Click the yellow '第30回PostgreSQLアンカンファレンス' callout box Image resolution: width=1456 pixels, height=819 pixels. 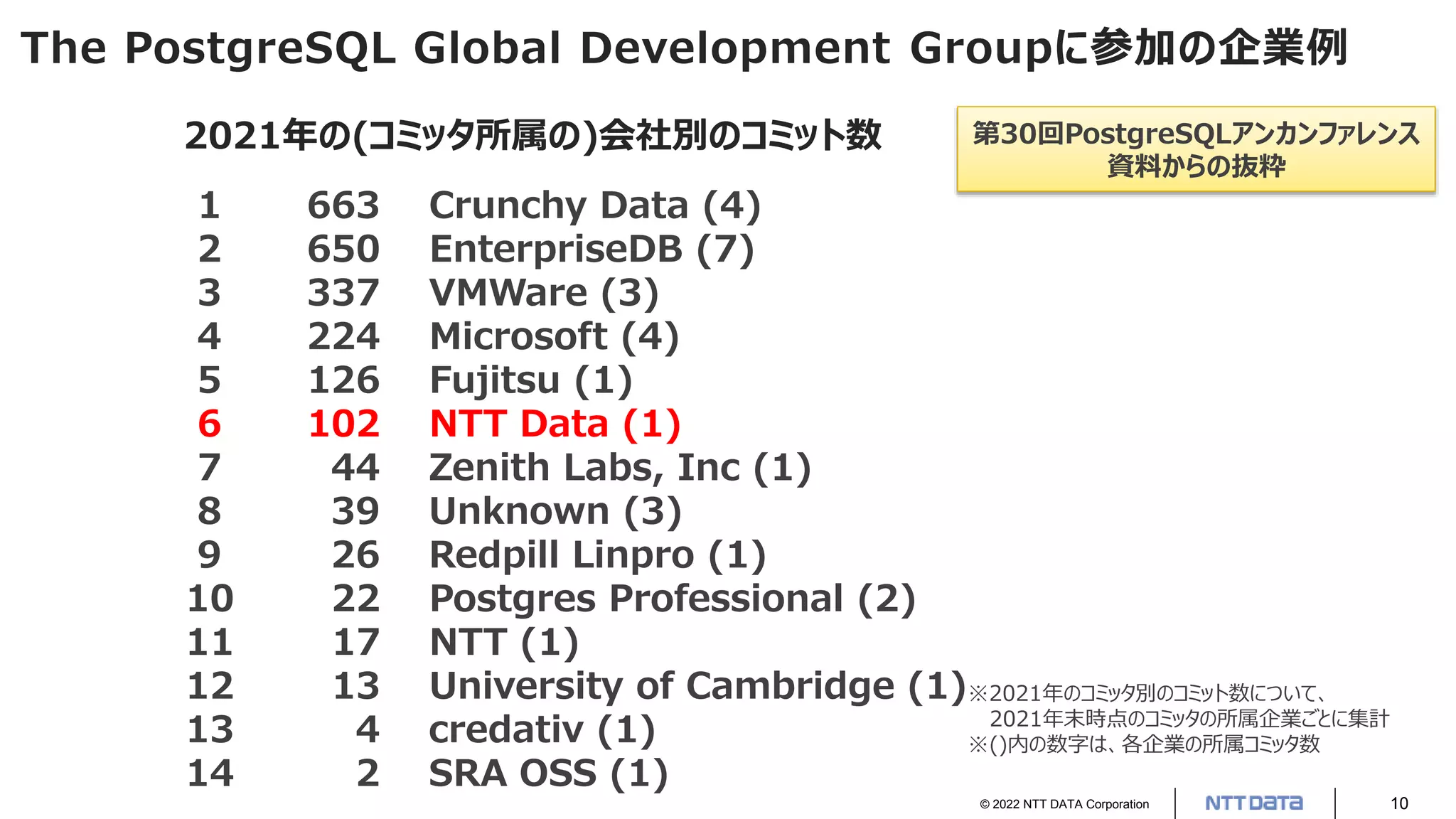[1196, 149]
